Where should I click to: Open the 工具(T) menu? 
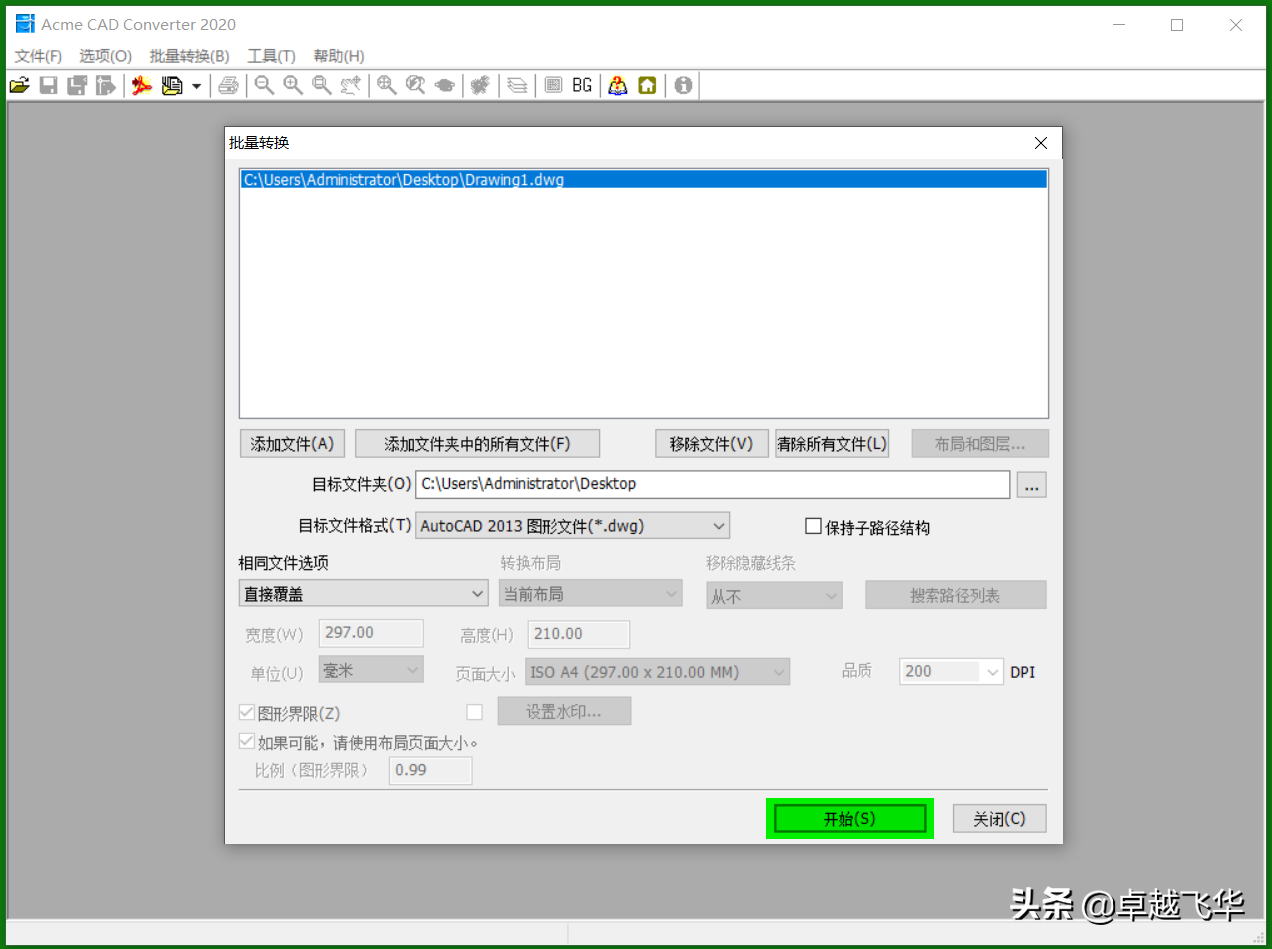[x=271, y=56]
